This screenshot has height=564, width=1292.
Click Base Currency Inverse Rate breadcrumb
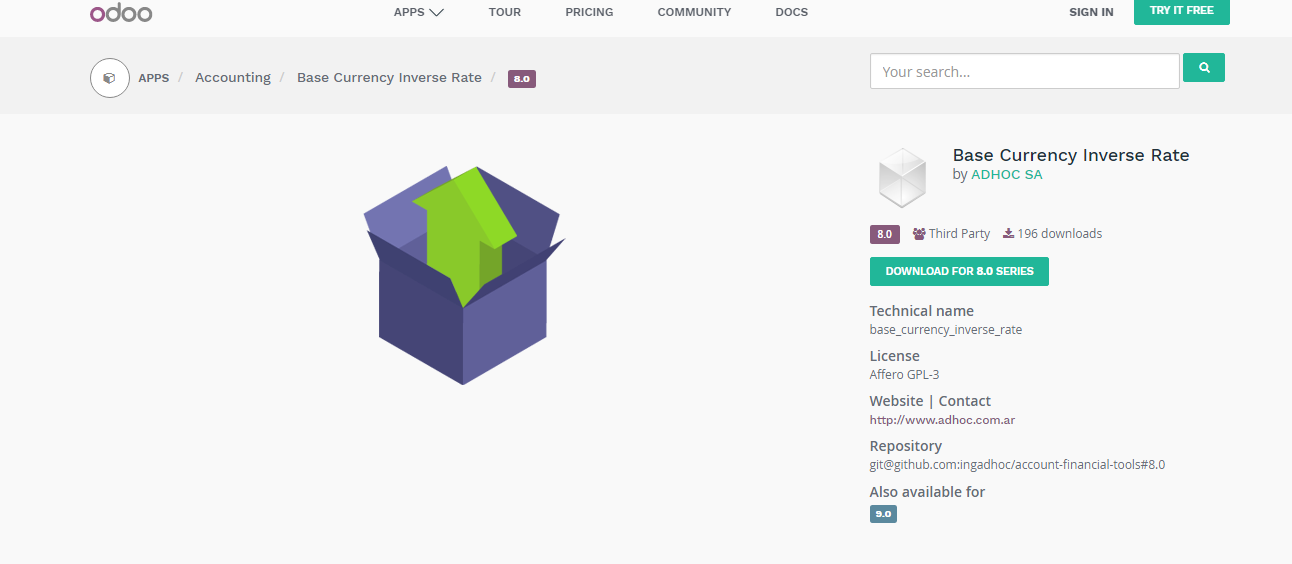pos(389,78)
